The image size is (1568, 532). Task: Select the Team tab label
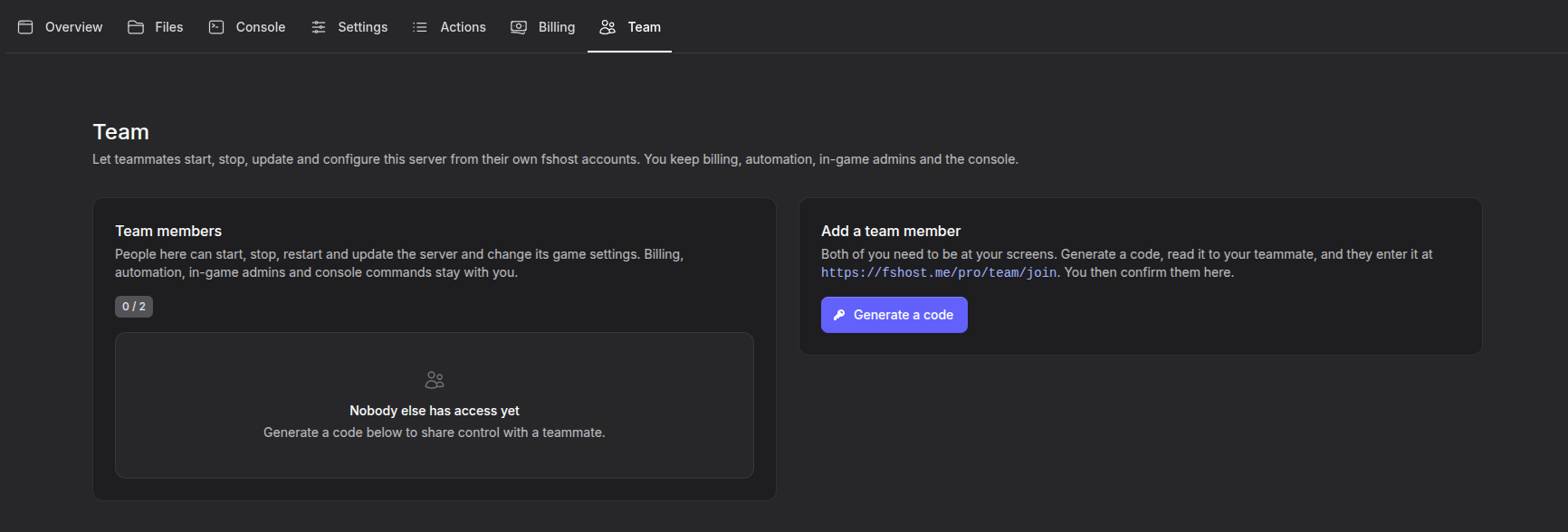[x=645, y=27]
